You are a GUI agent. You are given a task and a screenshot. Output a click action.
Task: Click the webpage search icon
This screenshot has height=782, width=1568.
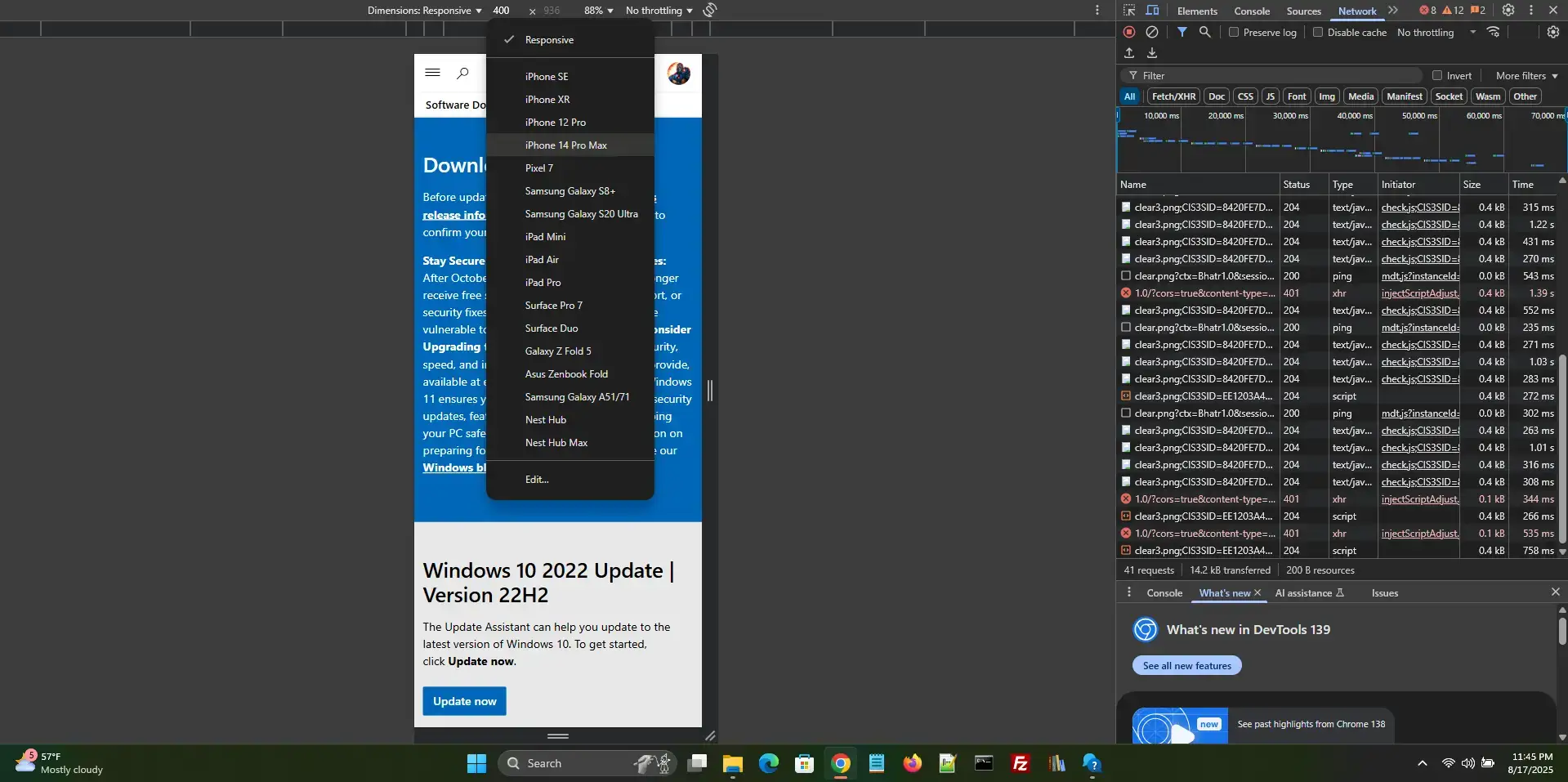[462, 73]
